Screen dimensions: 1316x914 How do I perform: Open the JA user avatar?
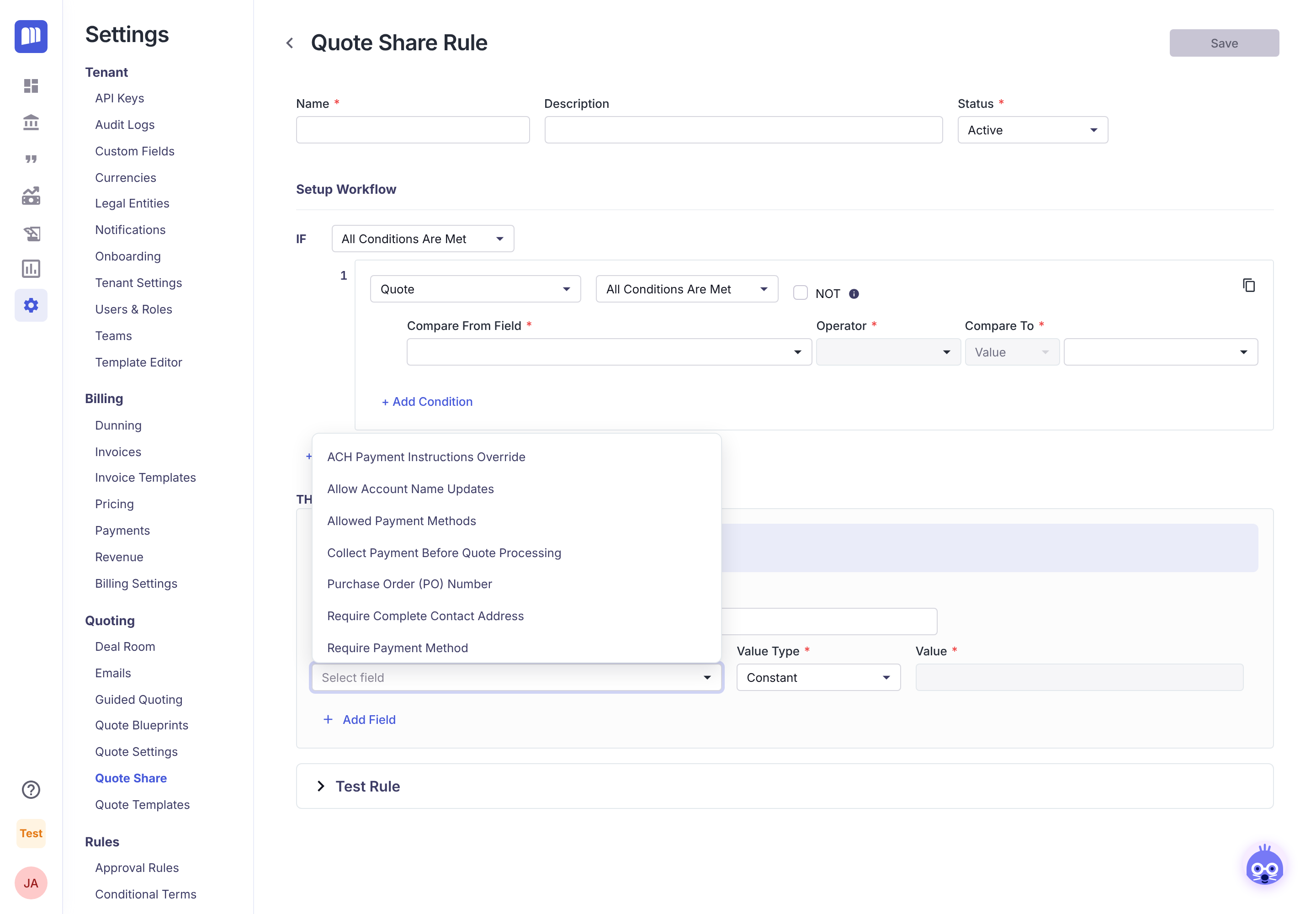tap(31, 883)
